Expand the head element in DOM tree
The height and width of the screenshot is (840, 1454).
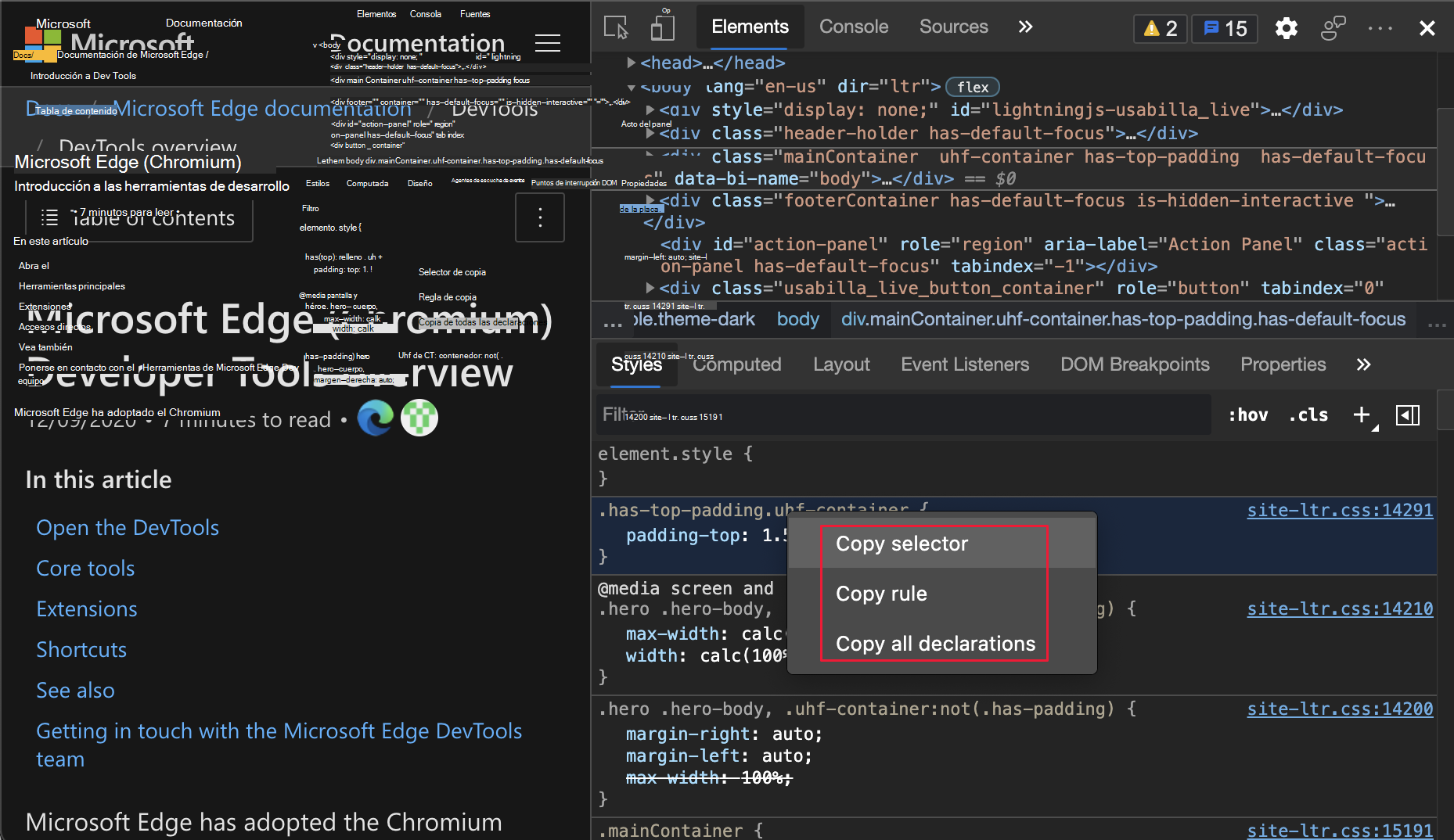[631, 63]
